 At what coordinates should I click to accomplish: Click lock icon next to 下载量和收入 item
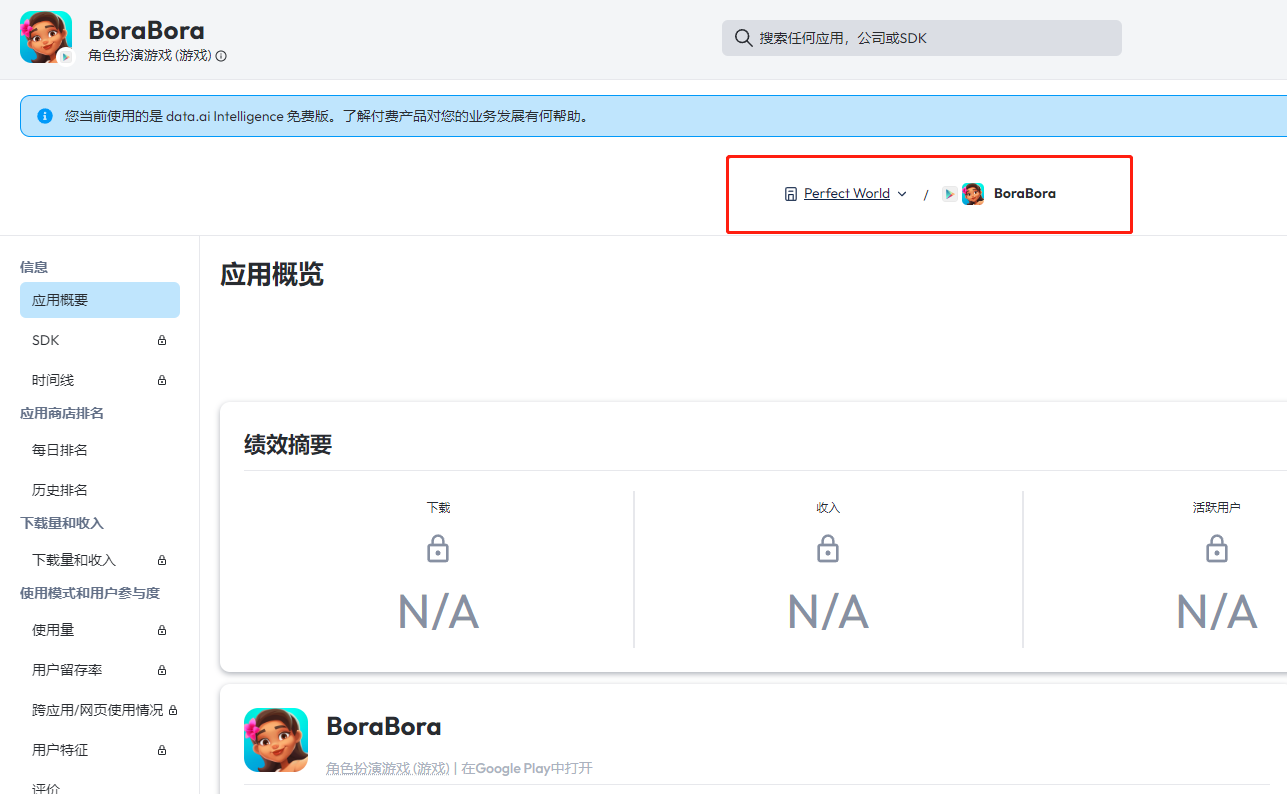[162, 560]
